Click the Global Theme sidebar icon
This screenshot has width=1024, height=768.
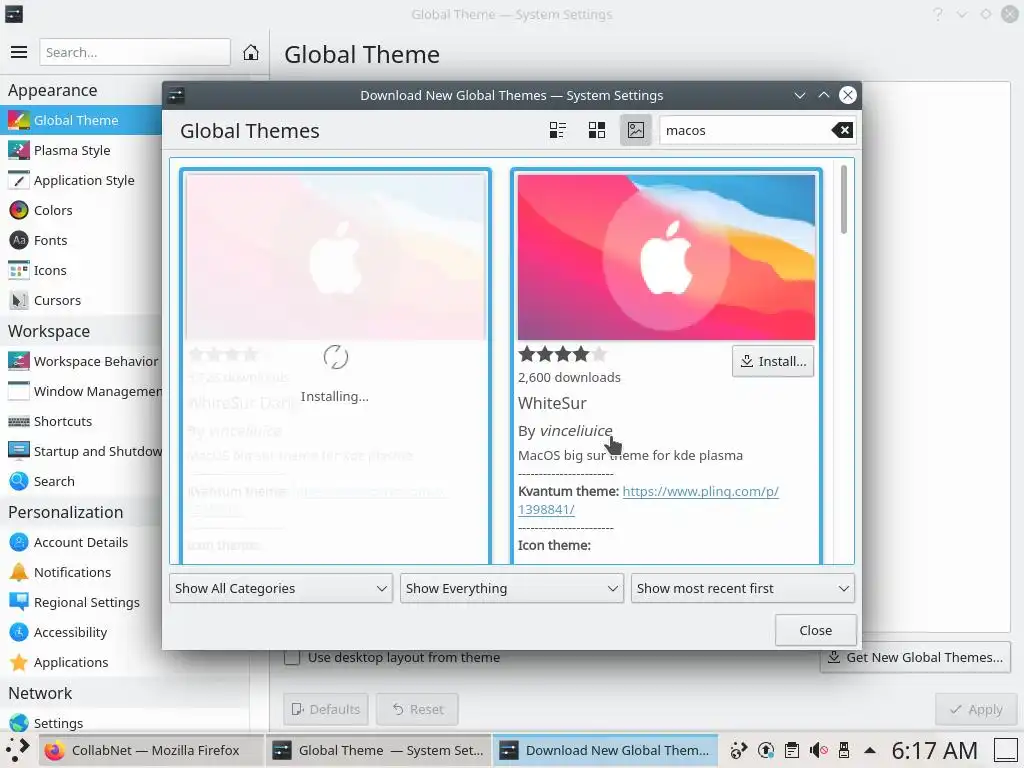19,120
